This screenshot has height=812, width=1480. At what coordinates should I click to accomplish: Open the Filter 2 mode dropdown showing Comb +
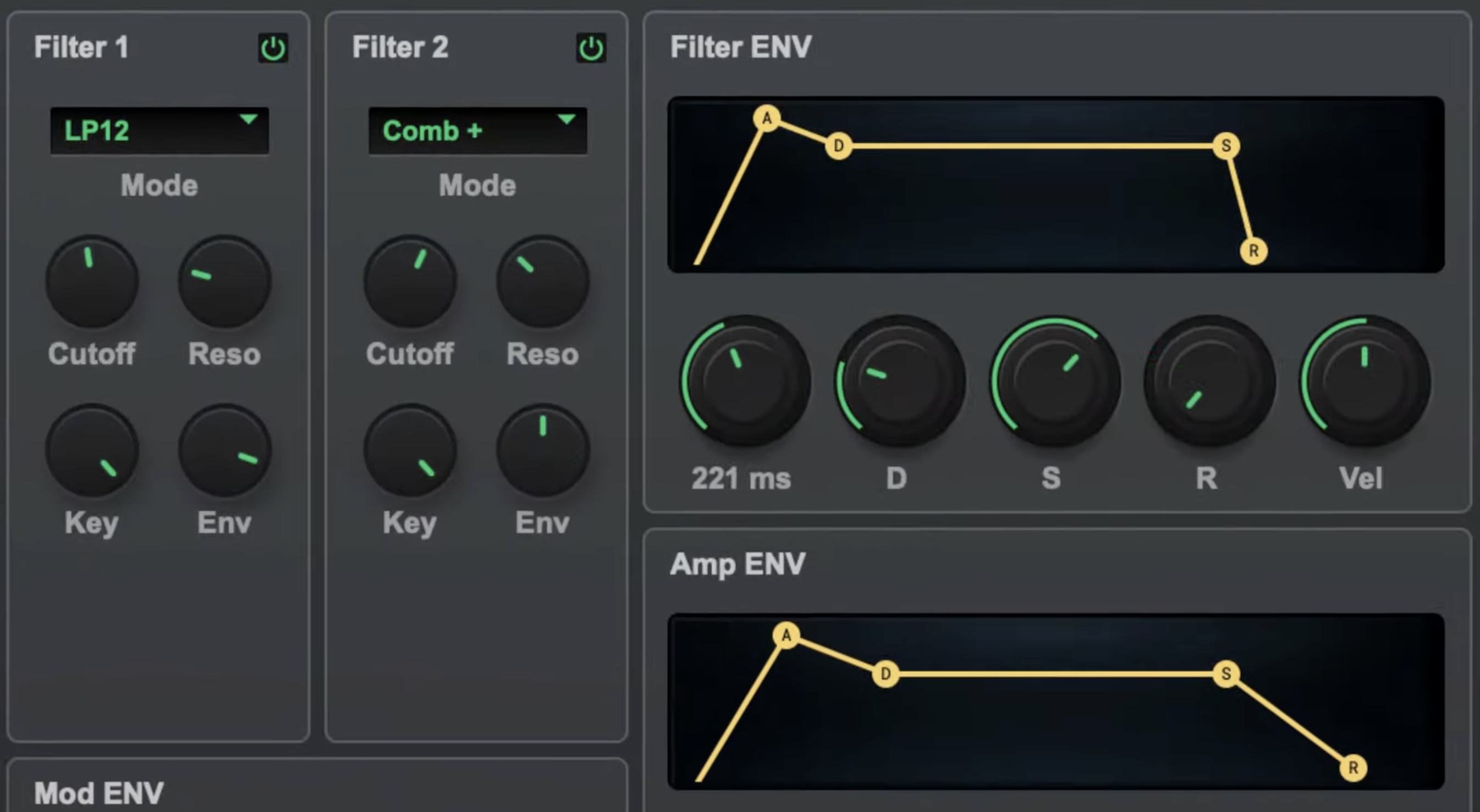coord(477,130)
